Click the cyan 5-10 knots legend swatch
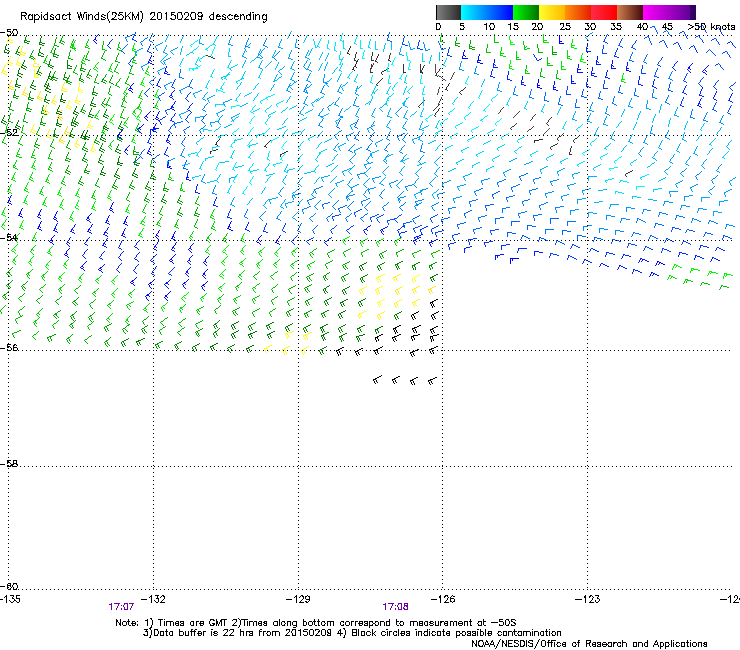The image size is (740, 650). [474, 12]
